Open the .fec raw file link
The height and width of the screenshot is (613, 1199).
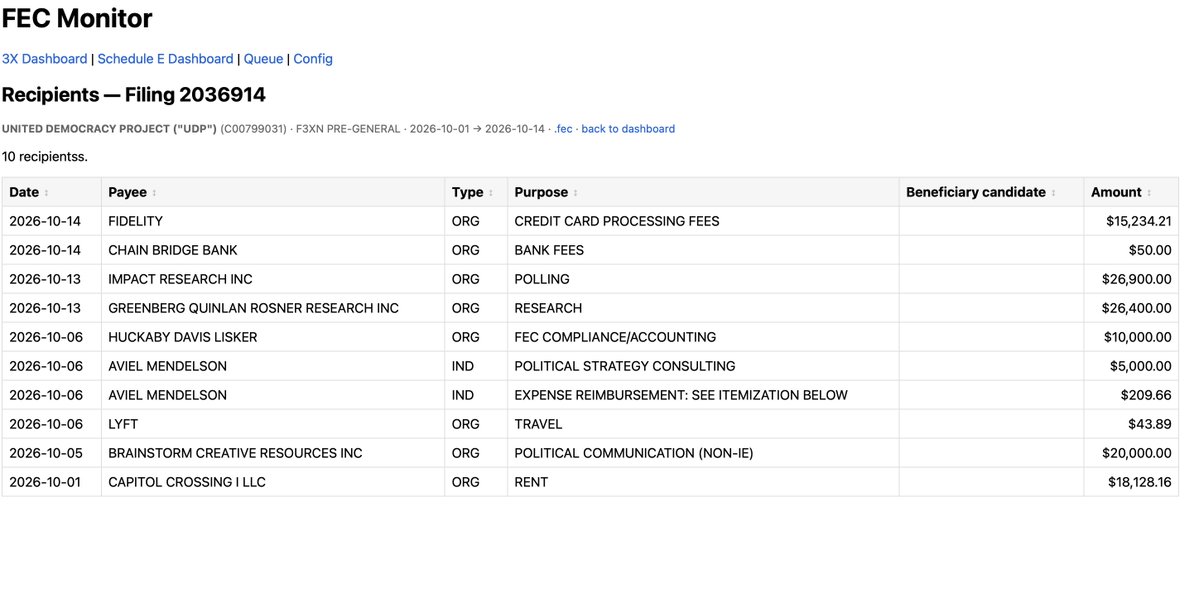pos(563,128)
